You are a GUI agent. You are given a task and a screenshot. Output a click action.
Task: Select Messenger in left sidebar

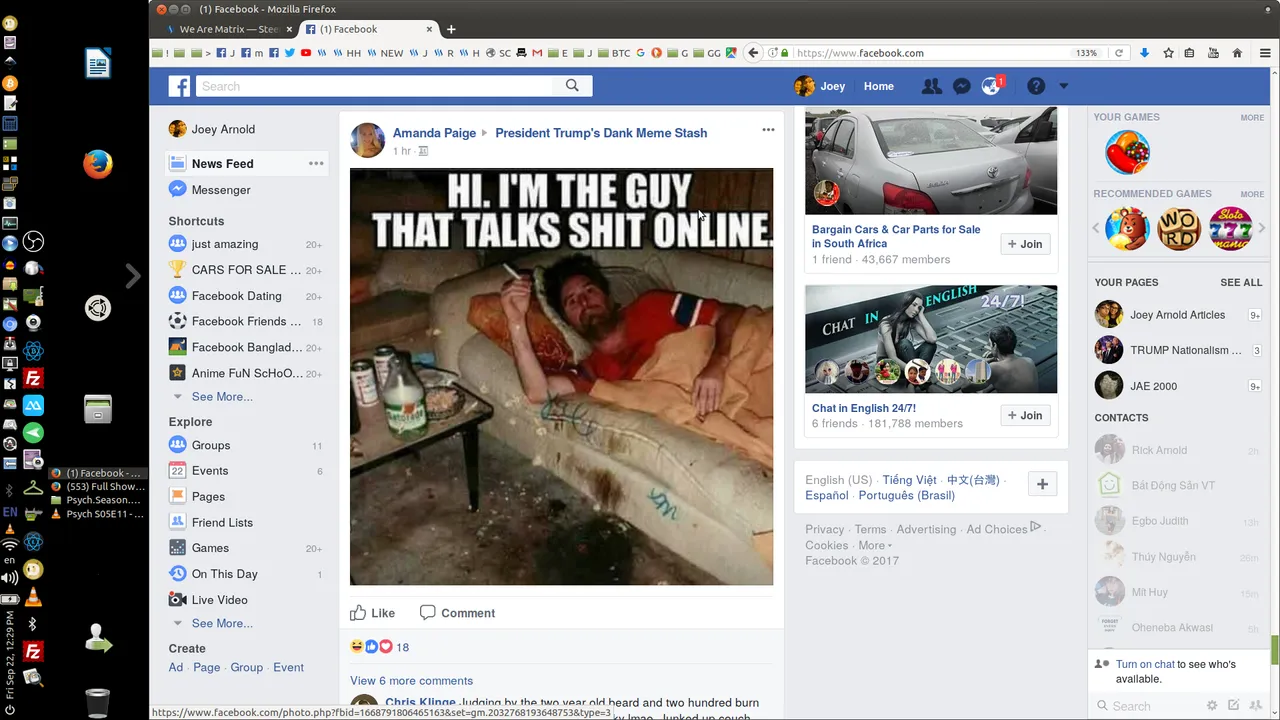(221, 190)
